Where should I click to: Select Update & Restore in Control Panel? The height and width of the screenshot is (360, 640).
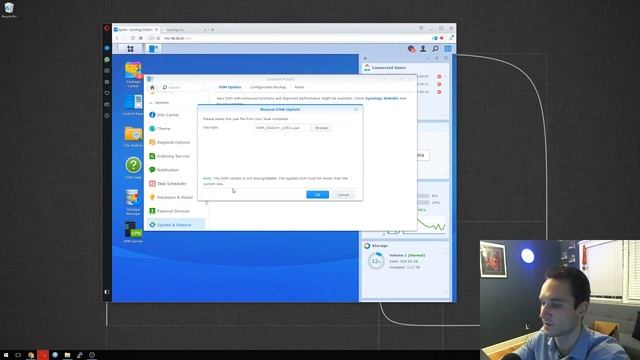coord(176,225)
